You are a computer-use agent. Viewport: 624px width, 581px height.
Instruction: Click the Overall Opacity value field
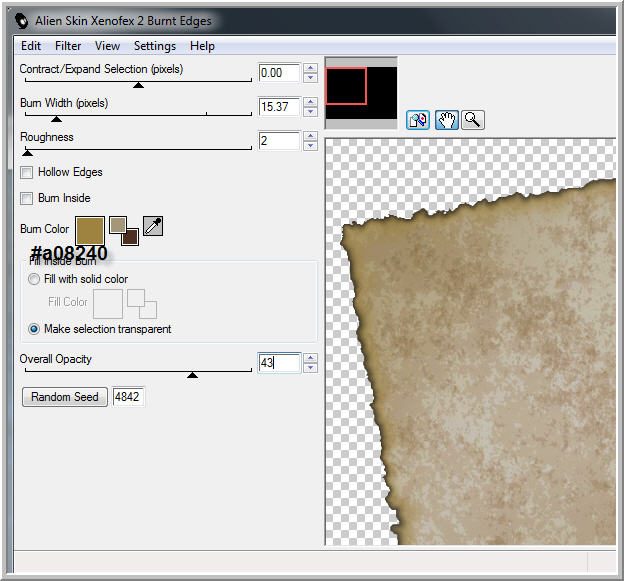click(279, 363)
